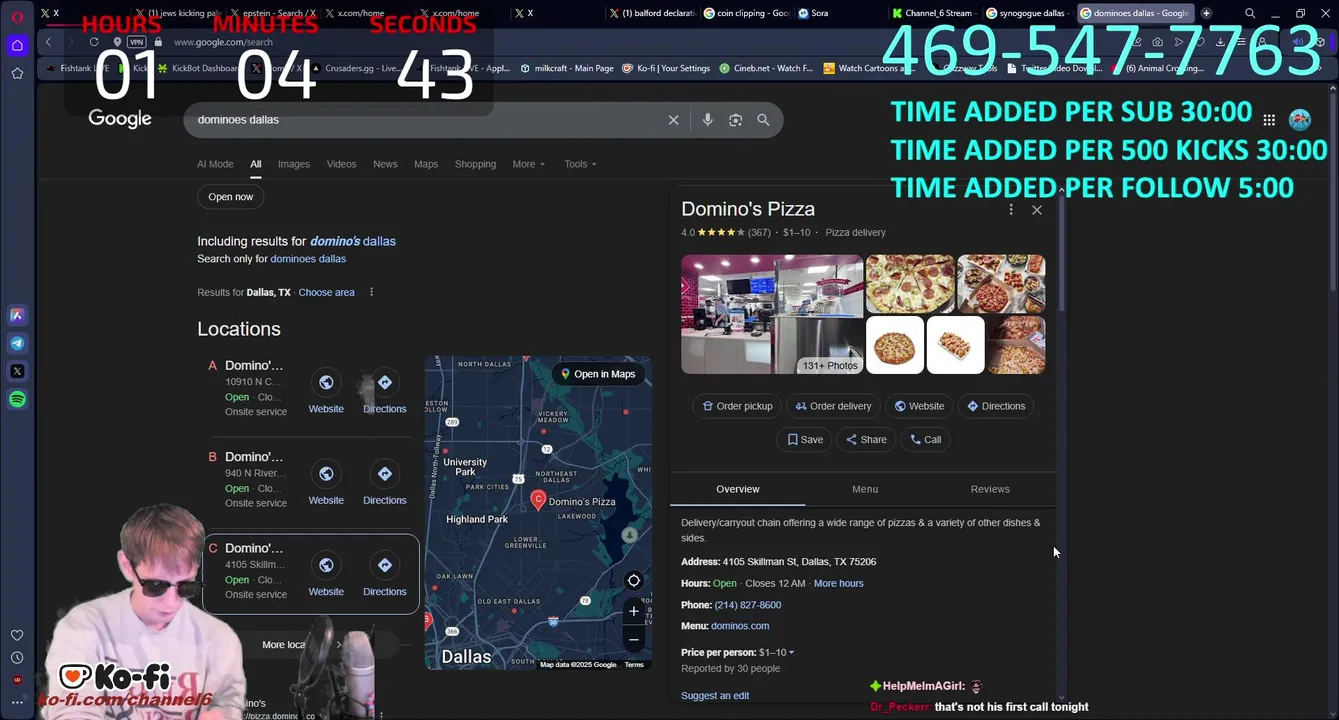Open the bookmarks star in Opera sidebar
The height and width of the screenshot is (720, 1339).
[17, 73]
